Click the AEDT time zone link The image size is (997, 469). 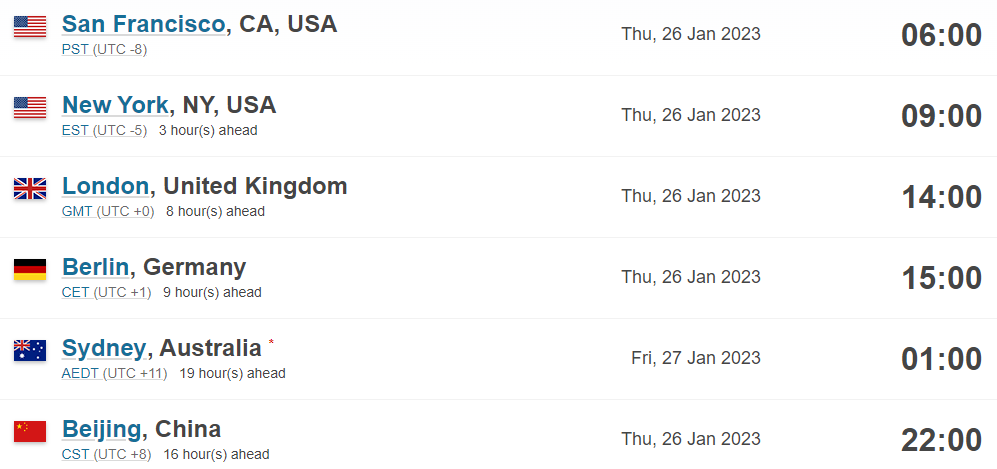[80, 374]
